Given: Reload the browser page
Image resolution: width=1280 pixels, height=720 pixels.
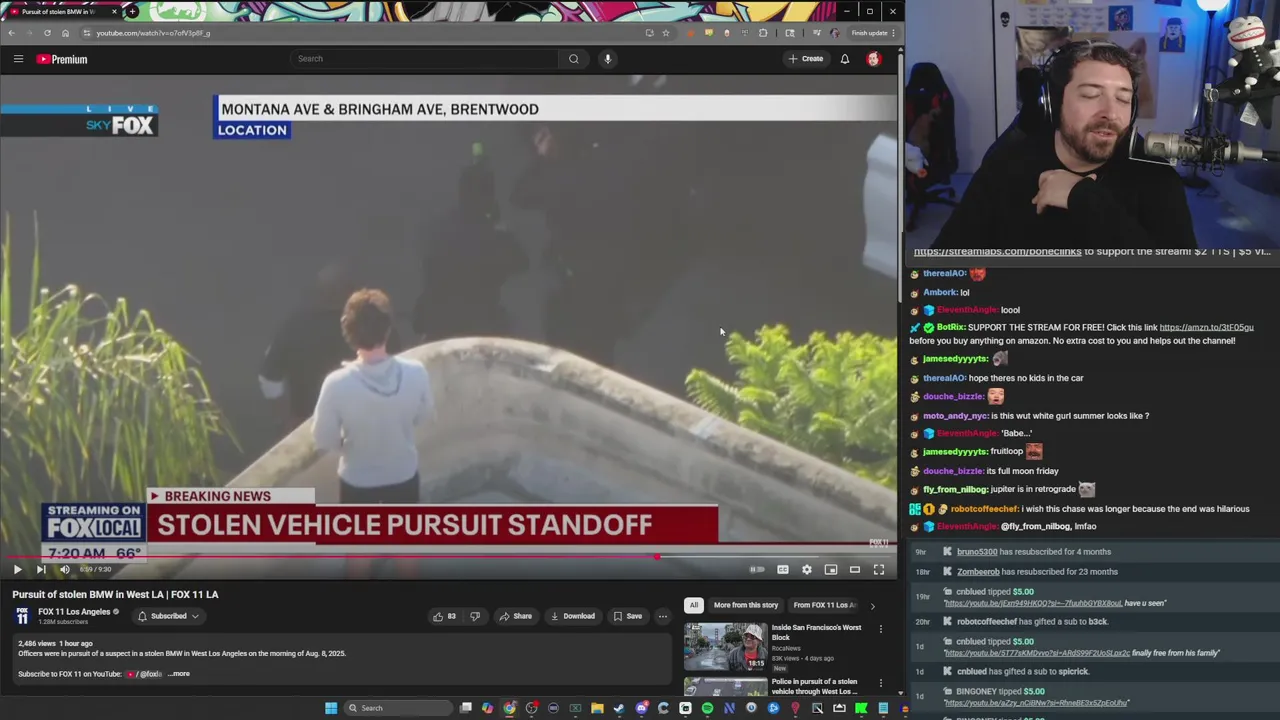Looking at the screenshot, I should click(47, 33).
